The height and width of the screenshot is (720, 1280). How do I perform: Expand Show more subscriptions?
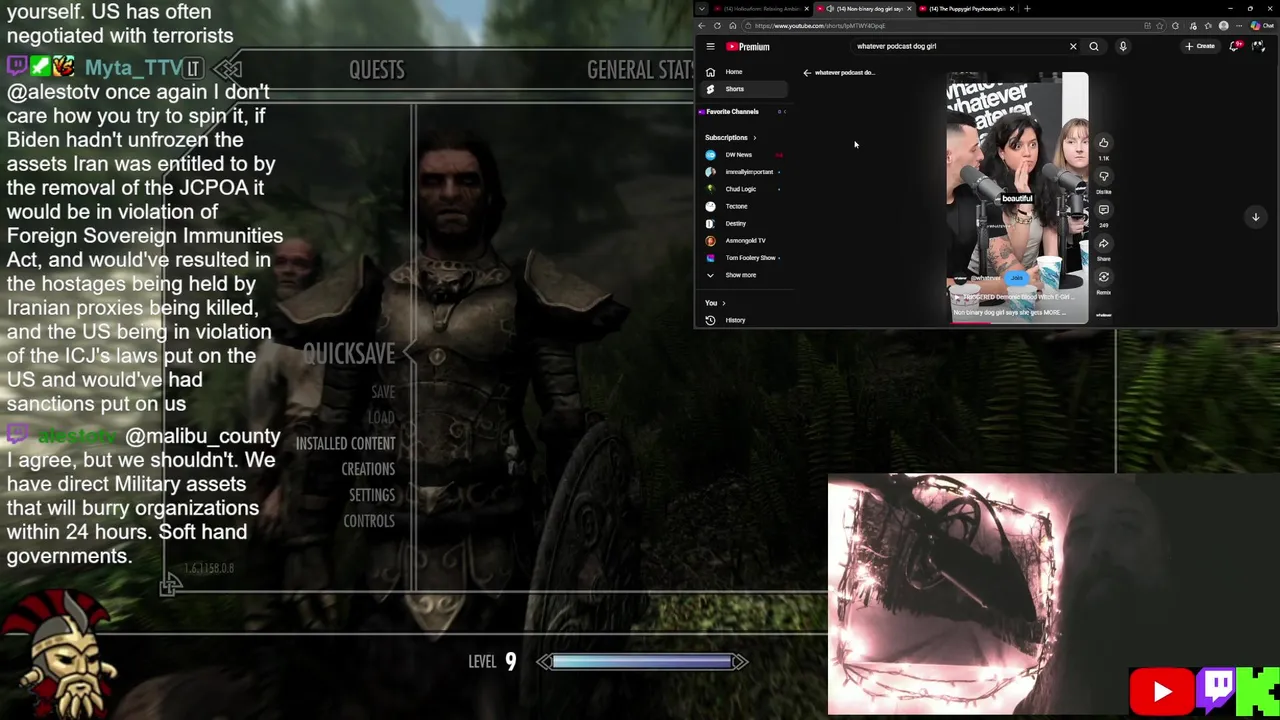[740, 275]
